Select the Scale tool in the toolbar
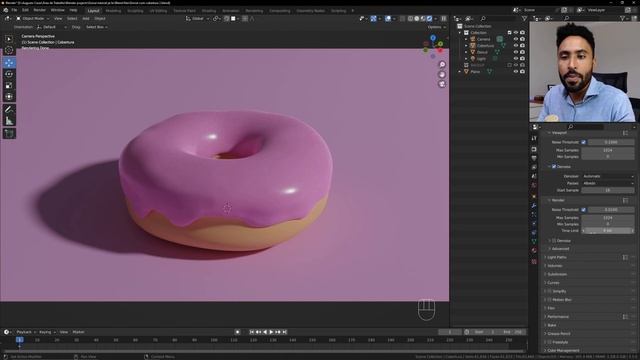 point(9,85)
